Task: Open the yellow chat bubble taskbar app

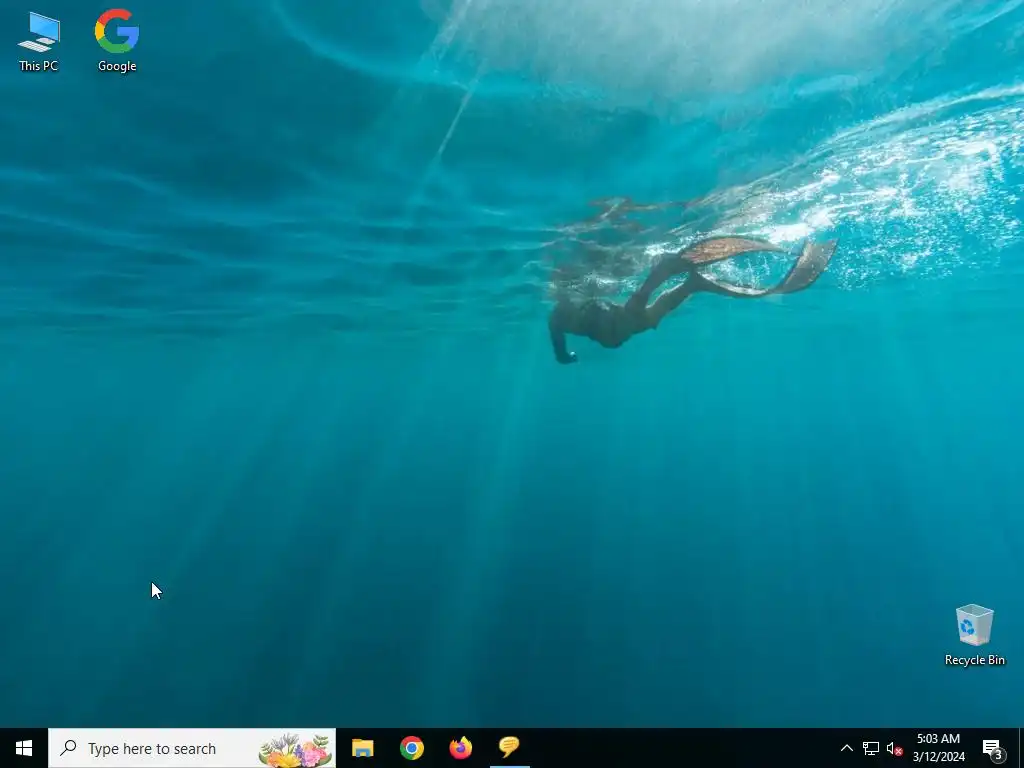Action: [509, 748]
